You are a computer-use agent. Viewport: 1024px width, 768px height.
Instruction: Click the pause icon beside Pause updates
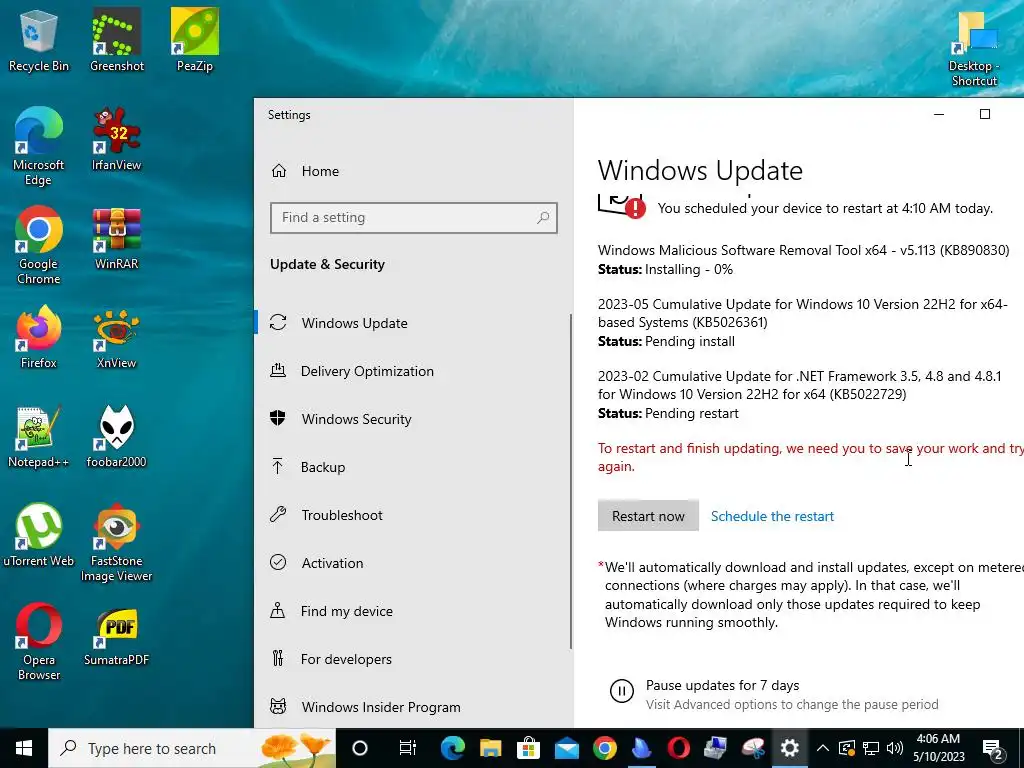[621, 691]
